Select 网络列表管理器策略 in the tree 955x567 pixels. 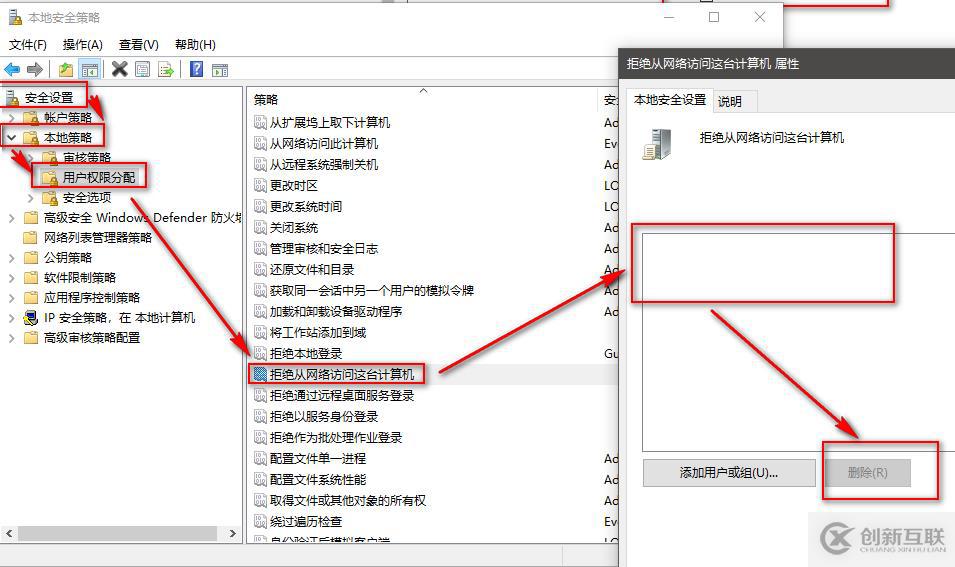pyautogui.click(x=97, y=238)
